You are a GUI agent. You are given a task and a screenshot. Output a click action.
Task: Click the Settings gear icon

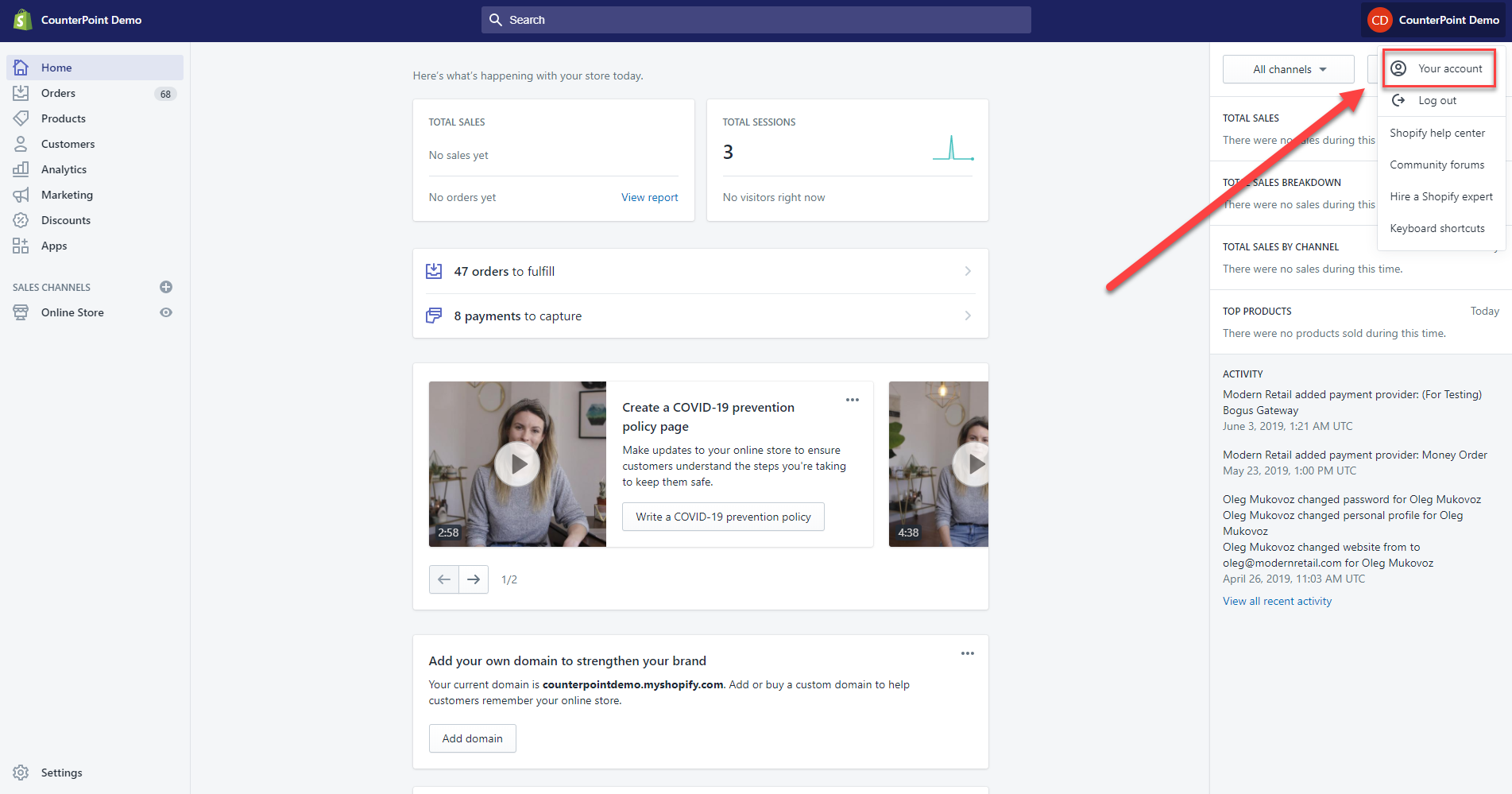(x=21, y=773)
